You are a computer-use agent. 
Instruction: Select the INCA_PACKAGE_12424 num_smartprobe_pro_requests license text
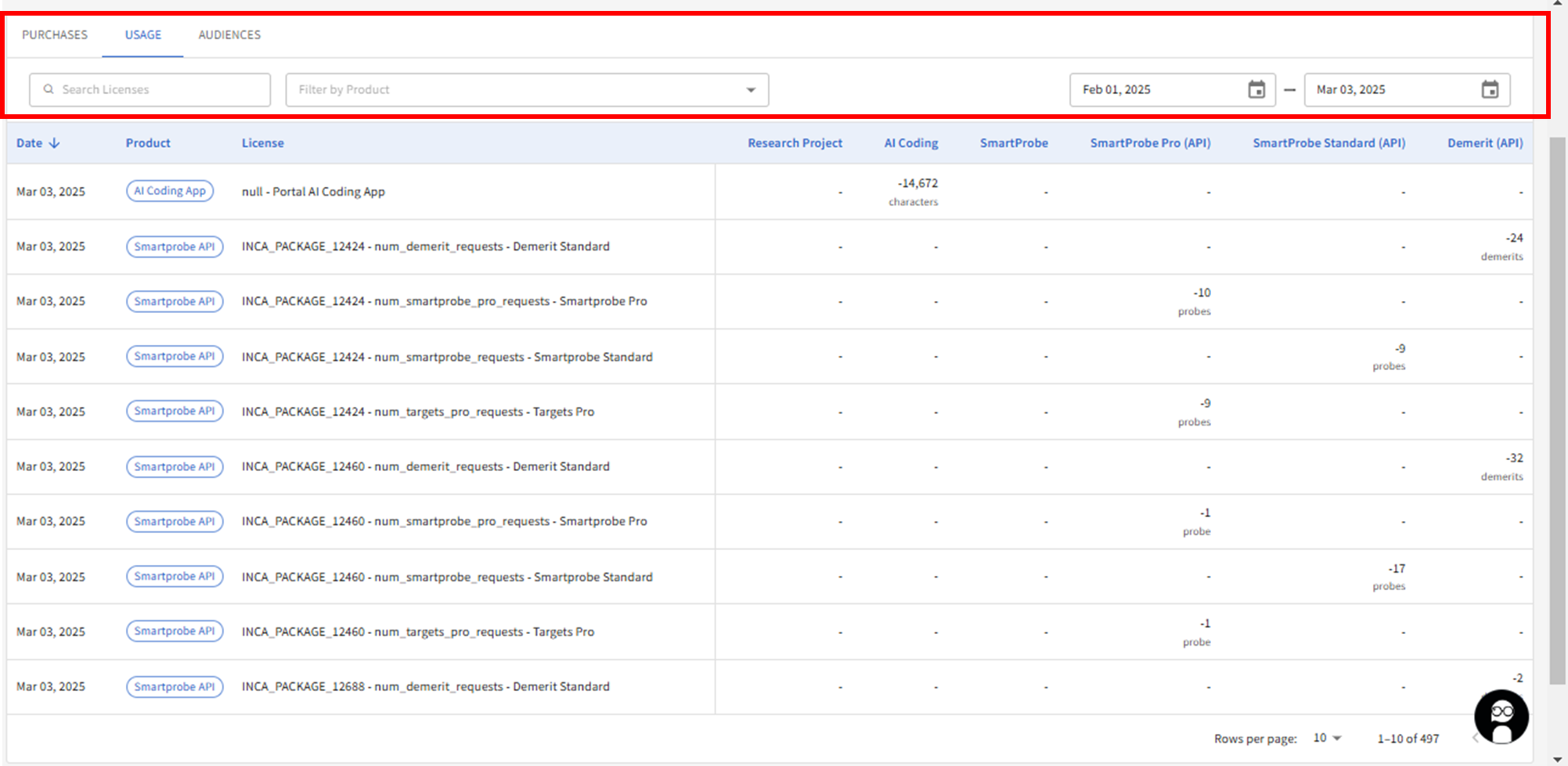click(444, 301)
